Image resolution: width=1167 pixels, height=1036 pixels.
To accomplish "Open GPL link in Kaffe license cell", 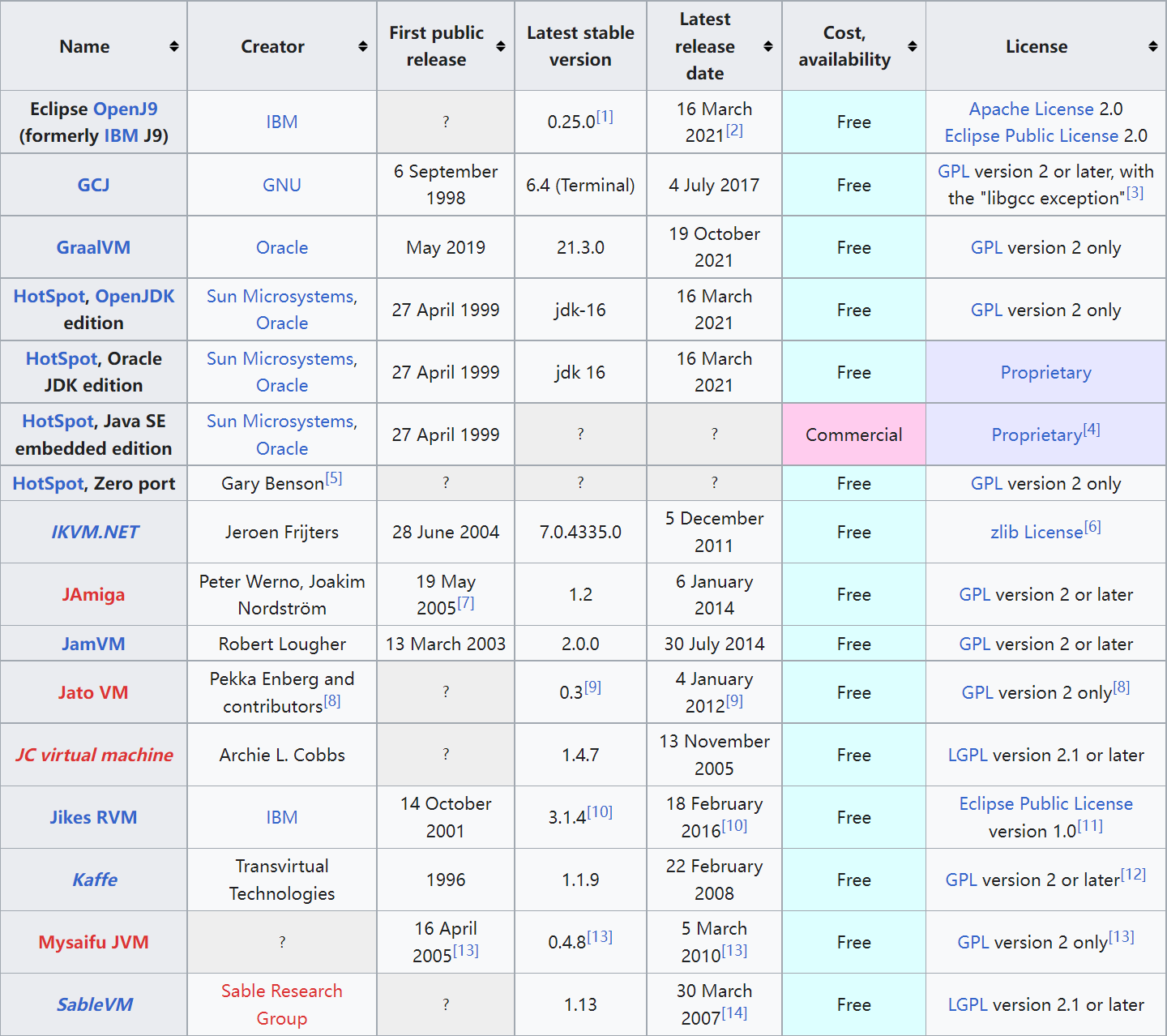I will (x=962, y=880).
